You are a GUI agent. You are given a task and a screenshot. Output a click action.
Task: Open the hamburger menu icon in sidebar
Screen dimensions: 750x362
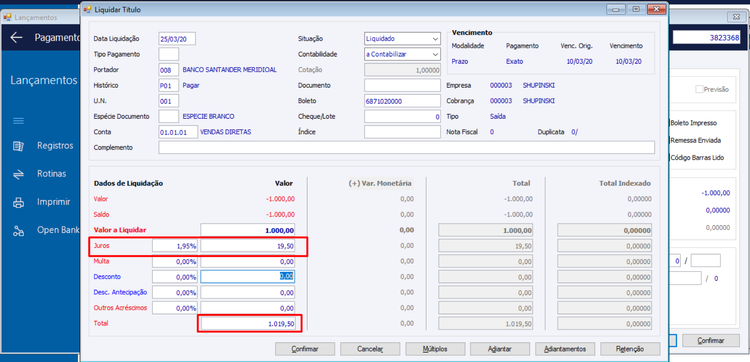(x=18, y=121)
